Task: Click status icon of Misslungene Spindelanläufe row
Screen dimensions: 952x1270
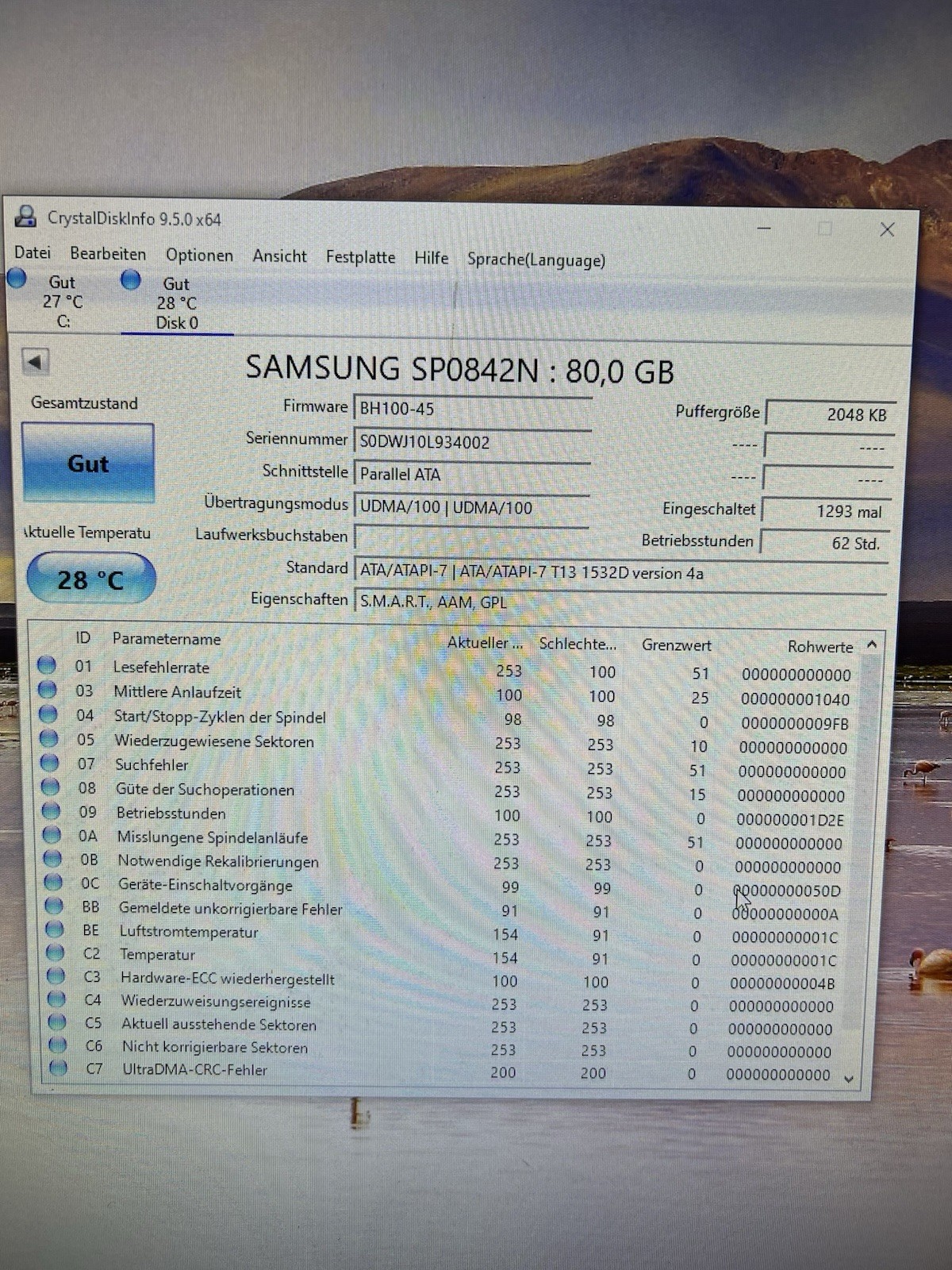Action: pos(52,834)
